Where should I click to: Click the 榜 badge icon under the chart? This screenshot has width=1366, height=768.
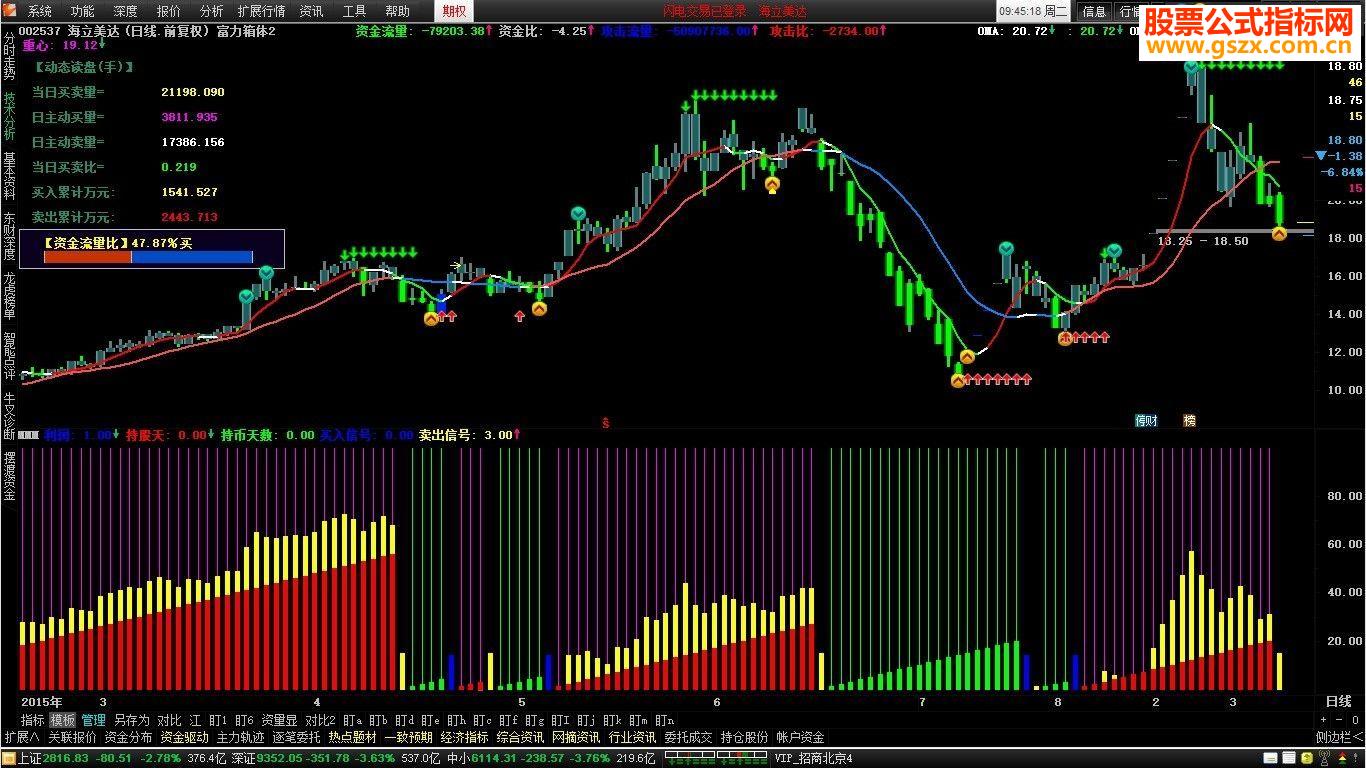point(1190,421)
